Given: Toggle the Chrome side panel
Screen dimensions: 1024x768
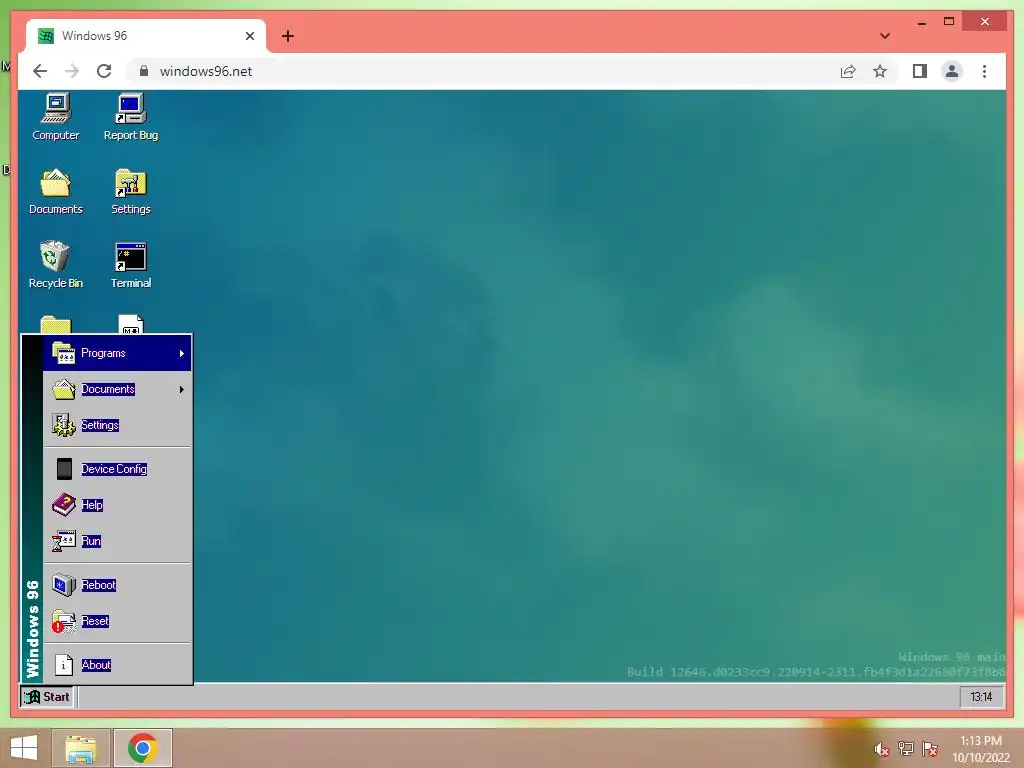Looking at the screenshot, I should [x=920, y=71].
